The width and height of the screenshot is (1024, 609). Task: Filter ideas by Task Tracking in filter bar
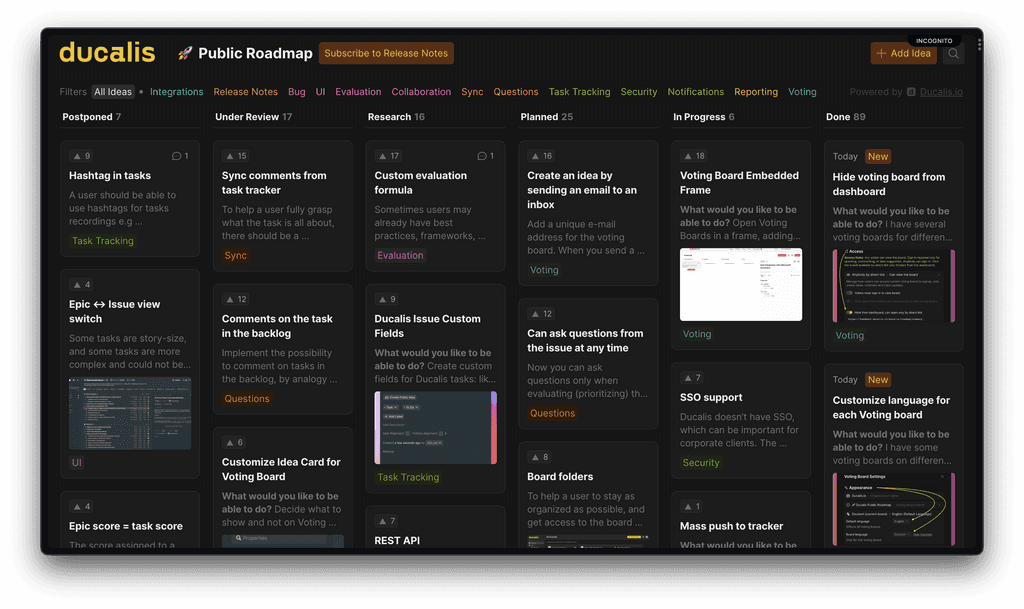click(x=579, y=92)
